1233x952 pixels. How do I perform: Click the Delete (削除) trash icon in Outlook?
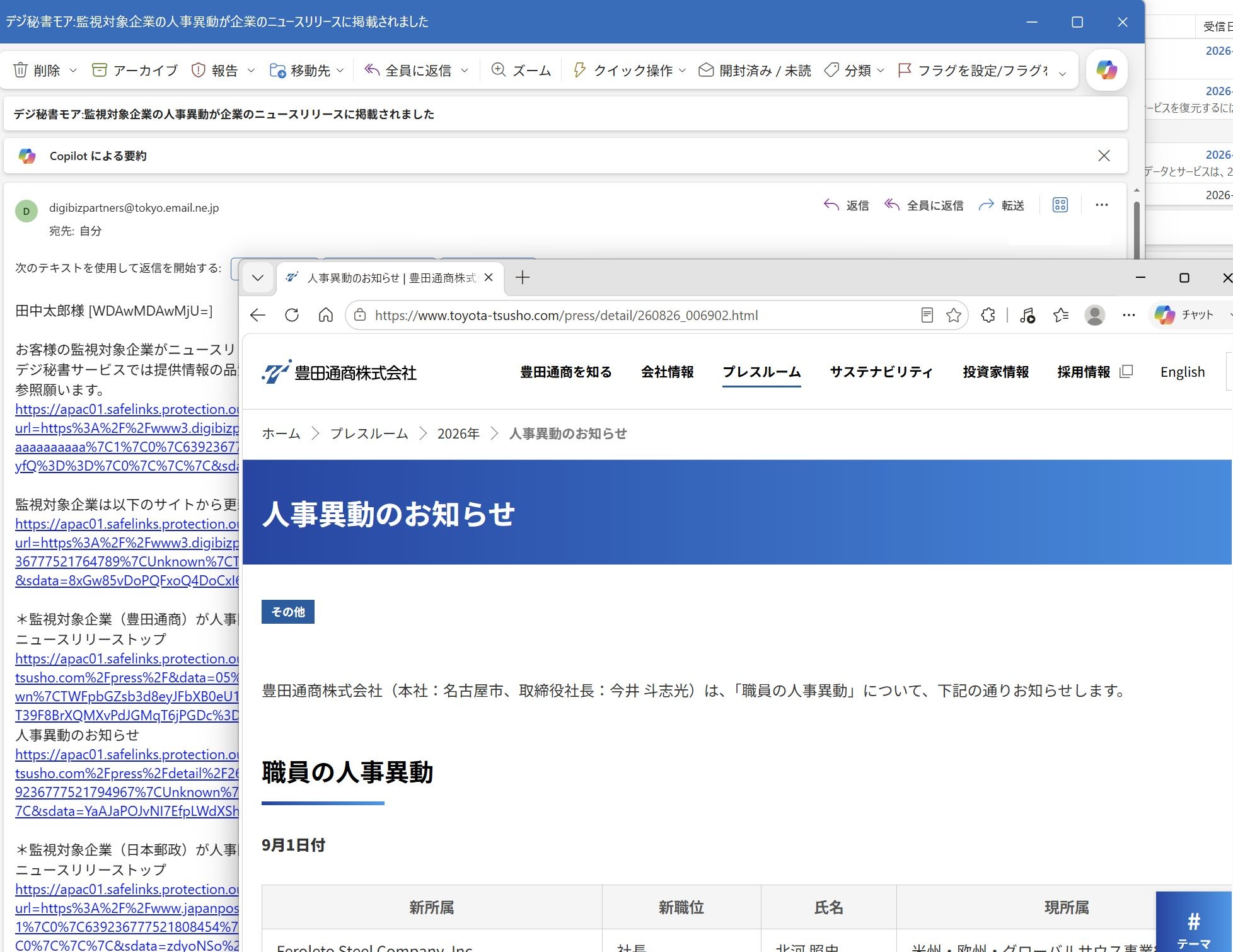point(21,70)
